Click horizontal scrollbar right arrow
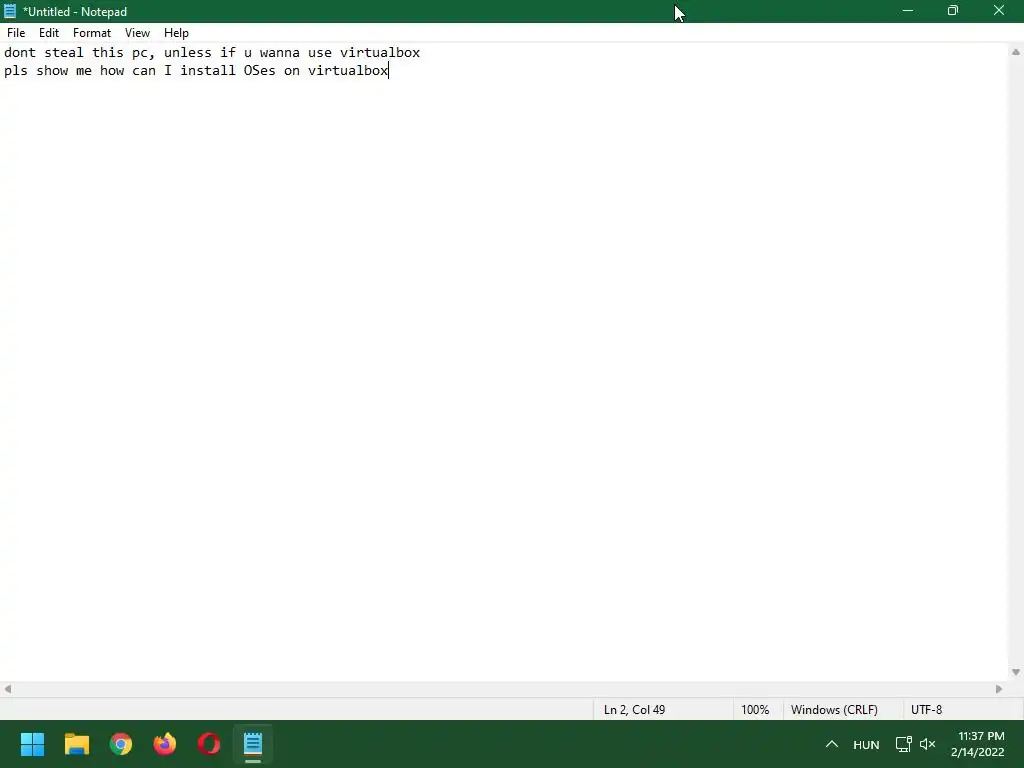This screenshot has height=768, width=1024. pyautogui.click(x=999, y=689)
